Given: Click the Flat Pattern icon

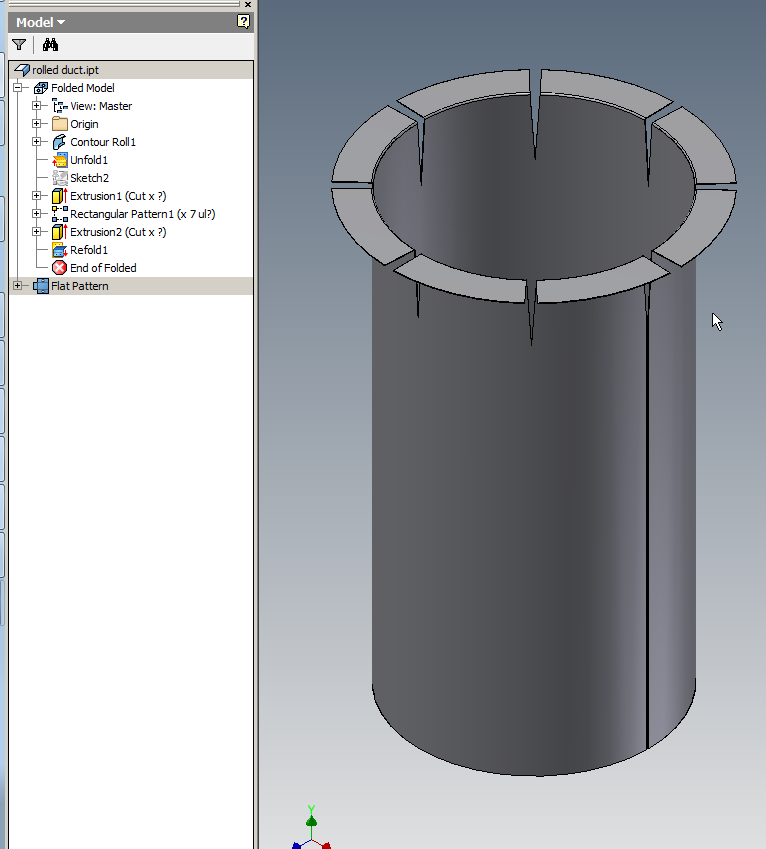Looking at the screenshot, I should point(41,286).
